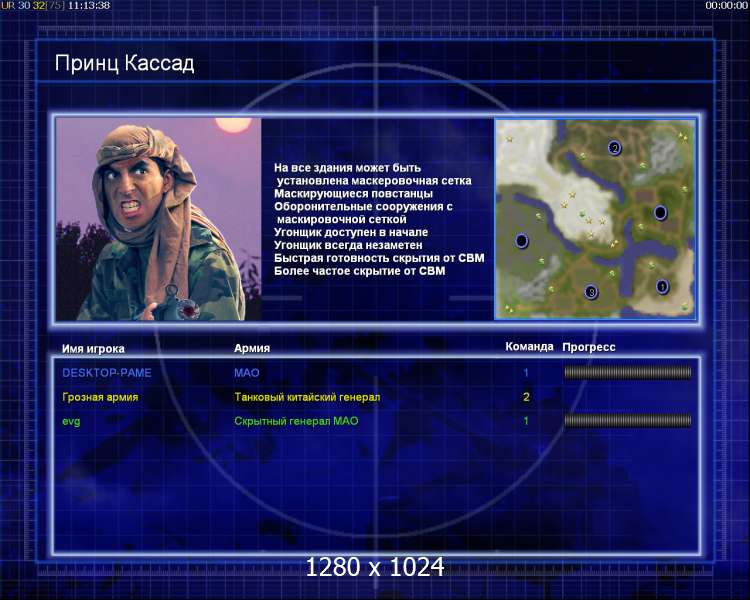This screenshot has width=750, height=600.
Task: Click army 'МАО' in DESKTOP-PAME row
Action: (x=247, y=373)
